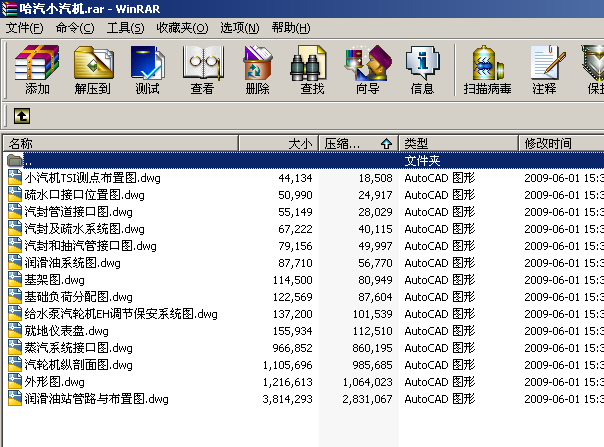The height and width of the screenshot is (447, 604).
Task: Select file name 小汽机TSI测点布置图.dwg
Action: click(x=92, y=178)
